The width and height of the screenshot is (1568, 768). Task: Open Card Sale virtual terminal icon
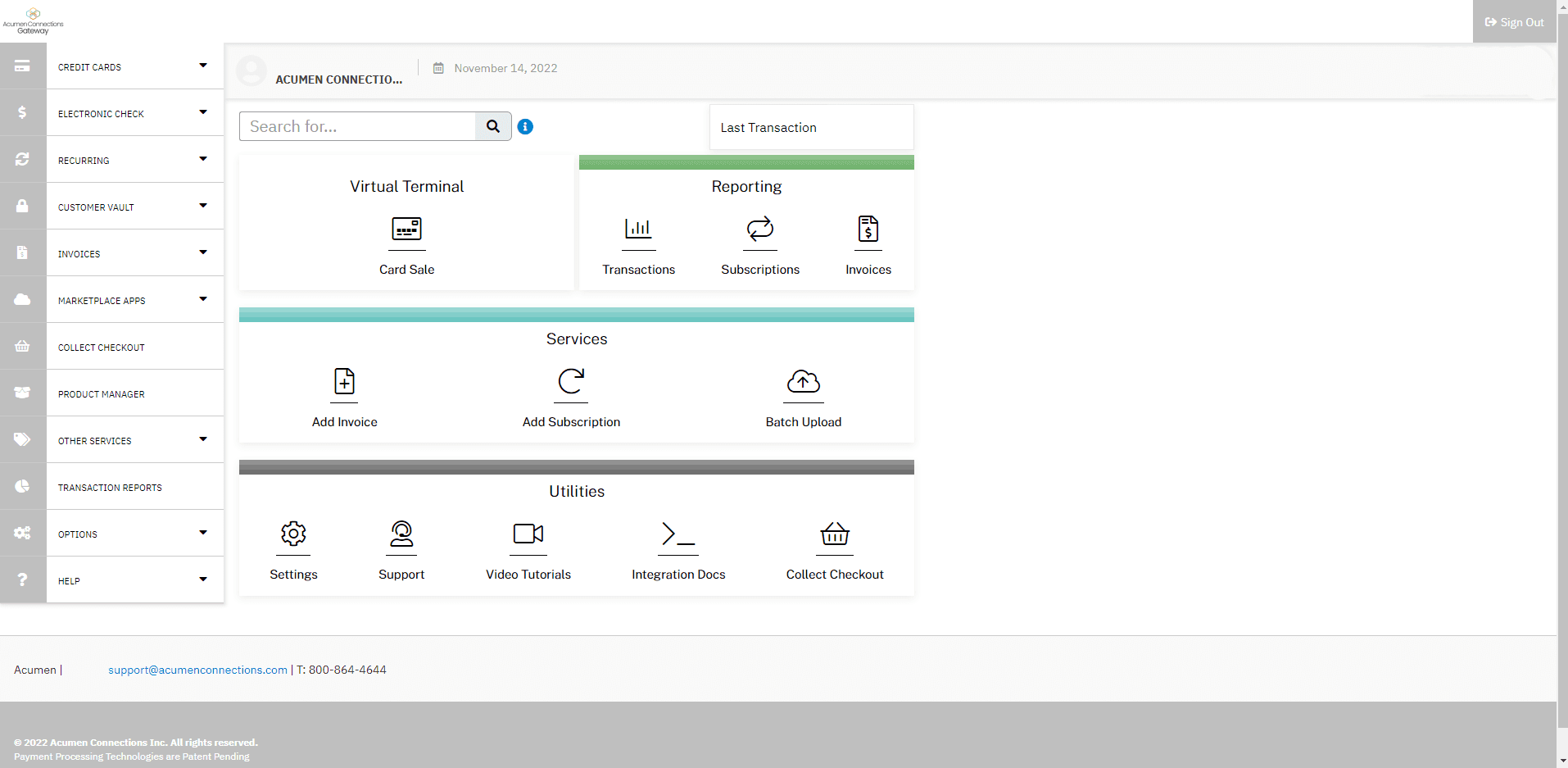(x=407, y=229)
